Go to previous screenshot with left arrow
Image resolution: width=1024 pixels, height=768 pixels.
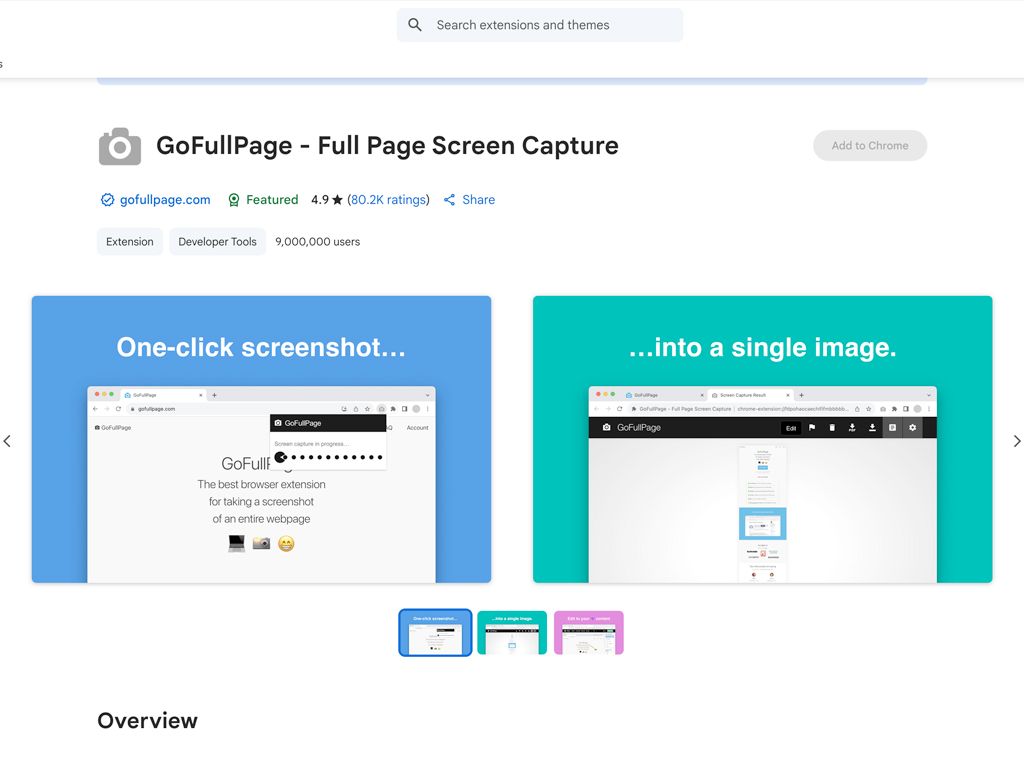click(7, 441)
